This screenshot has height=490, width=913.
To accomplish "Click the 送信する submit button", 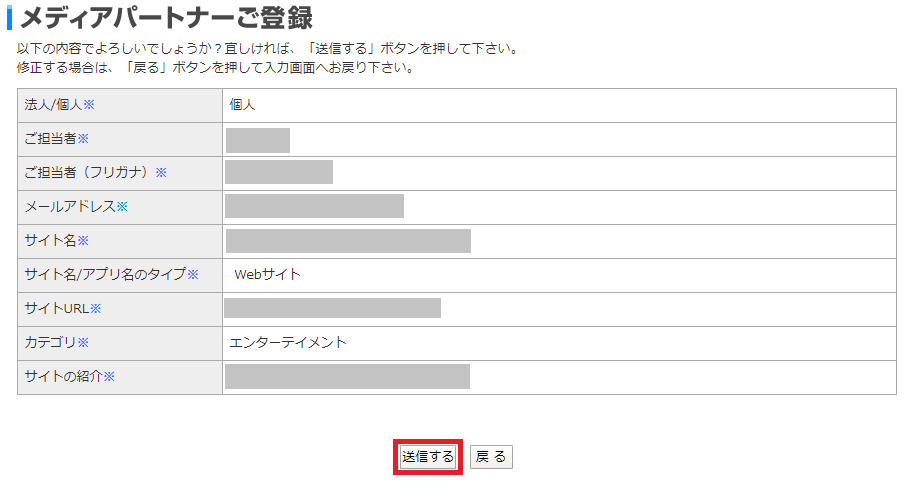I will coord(427,457).
